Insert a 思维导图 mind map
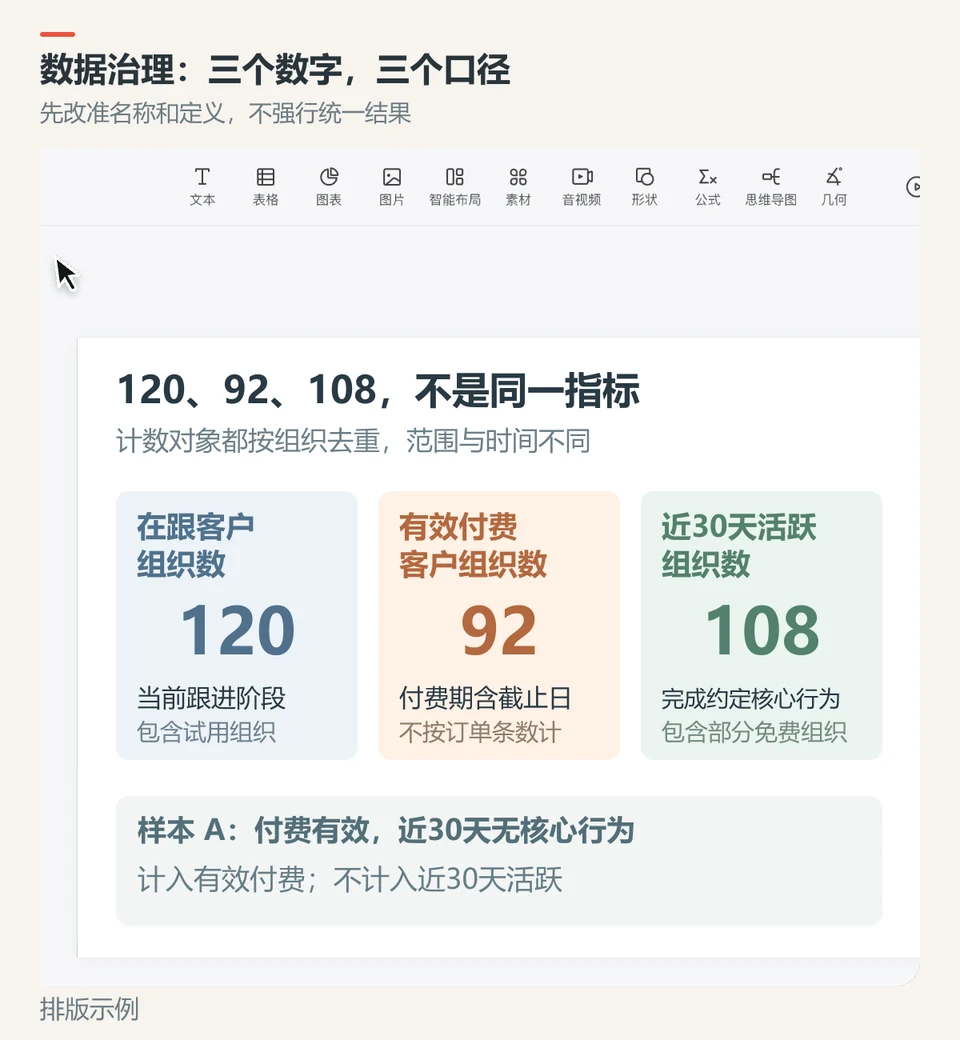The image size is (960, 1040). pos(770,186)
